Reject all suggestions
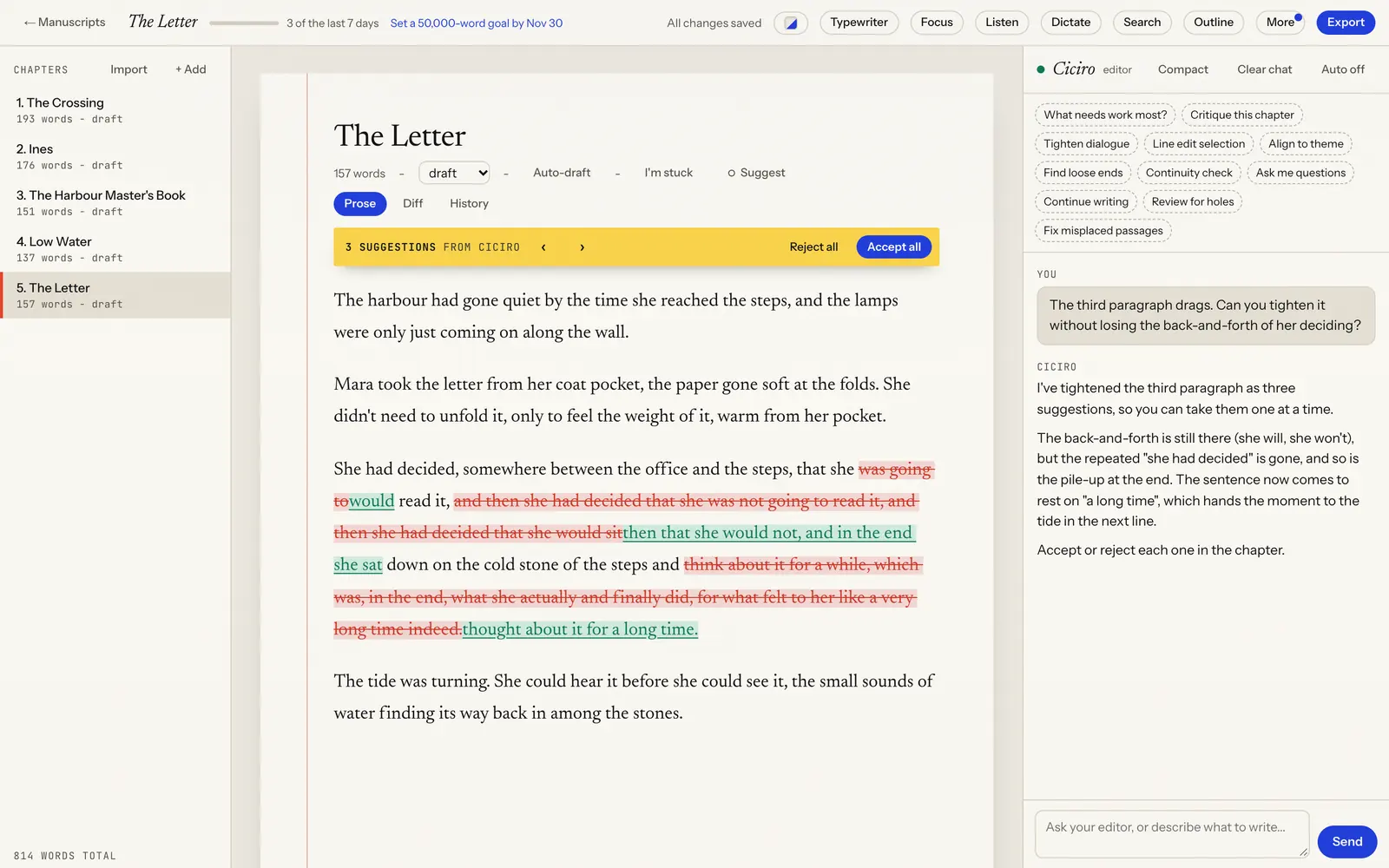Viewport: 1389px width, 868px height. (813, 247)
